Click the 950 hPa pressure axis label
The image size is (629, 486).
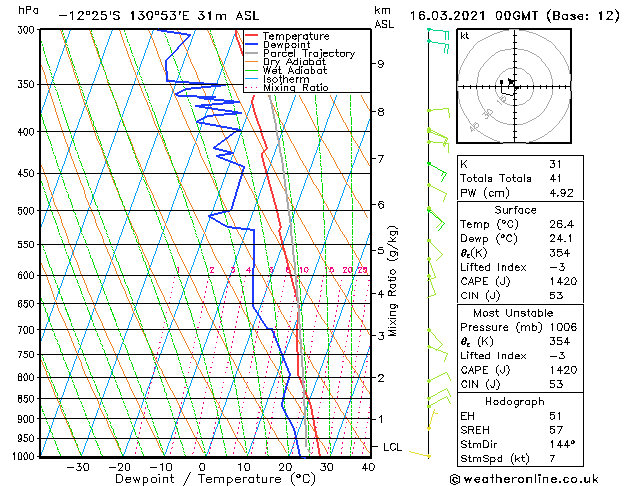pyautogui.click(x=28, y=439)
